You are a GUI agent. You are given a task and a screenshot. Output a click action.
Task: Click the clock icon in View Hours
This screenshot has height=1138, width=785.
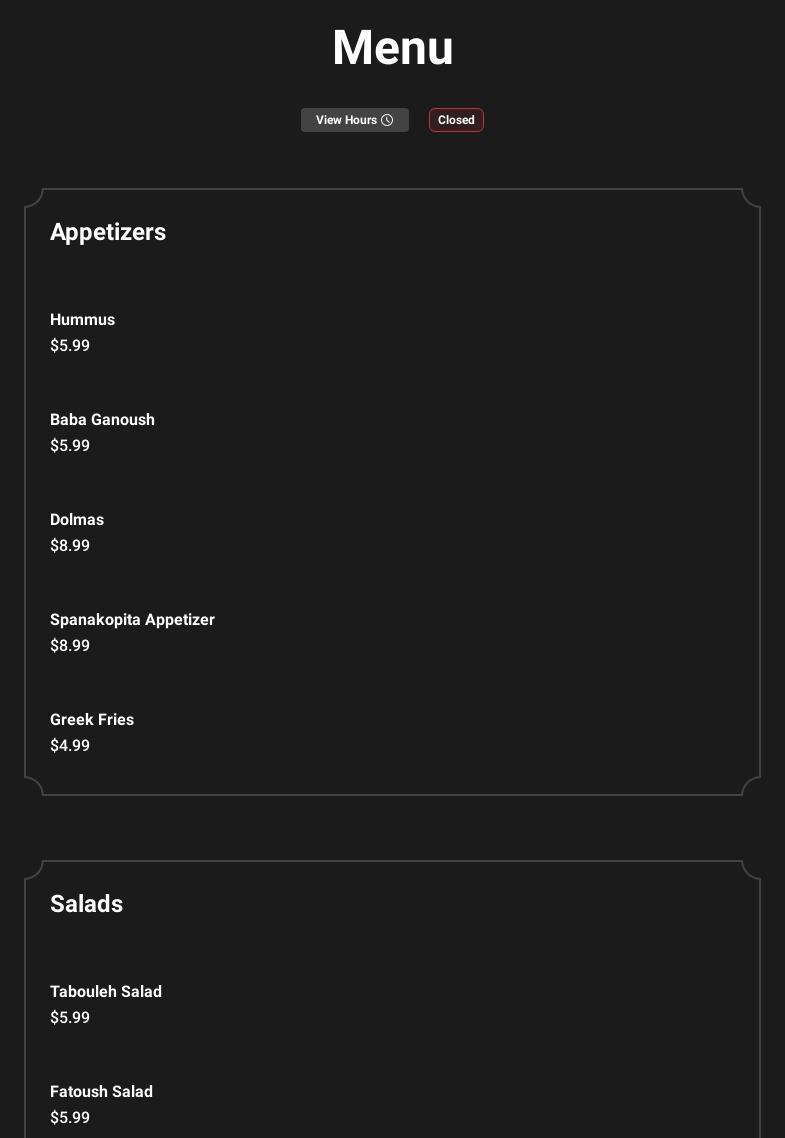[x=387, y=120]
